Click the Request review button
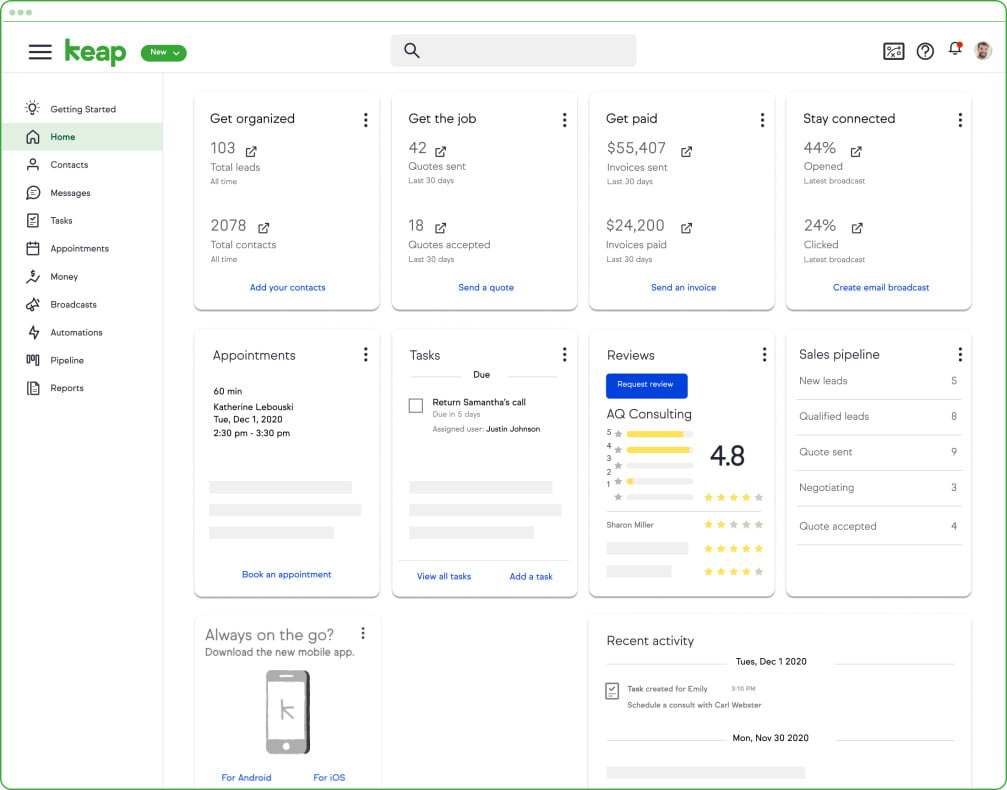This screenshot has width=1007, height=790. tap(648, 385)
